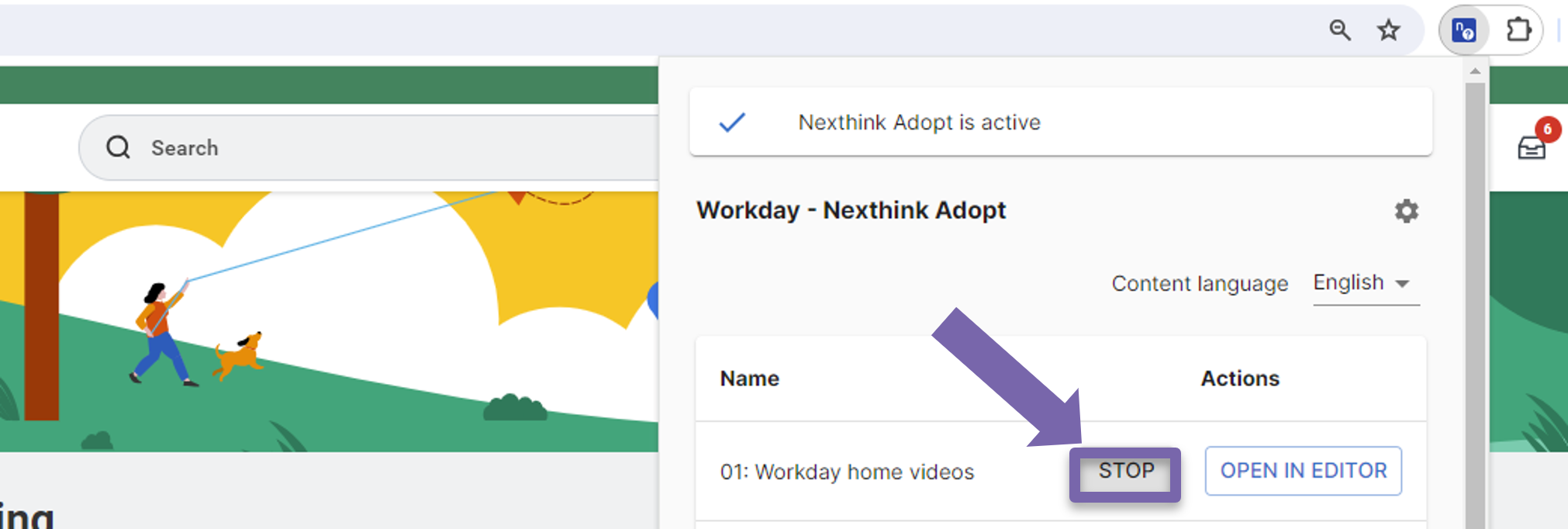Select the 01: Workday home videos entry
This screenshot has width=1568, height=529.
[847, 472]
